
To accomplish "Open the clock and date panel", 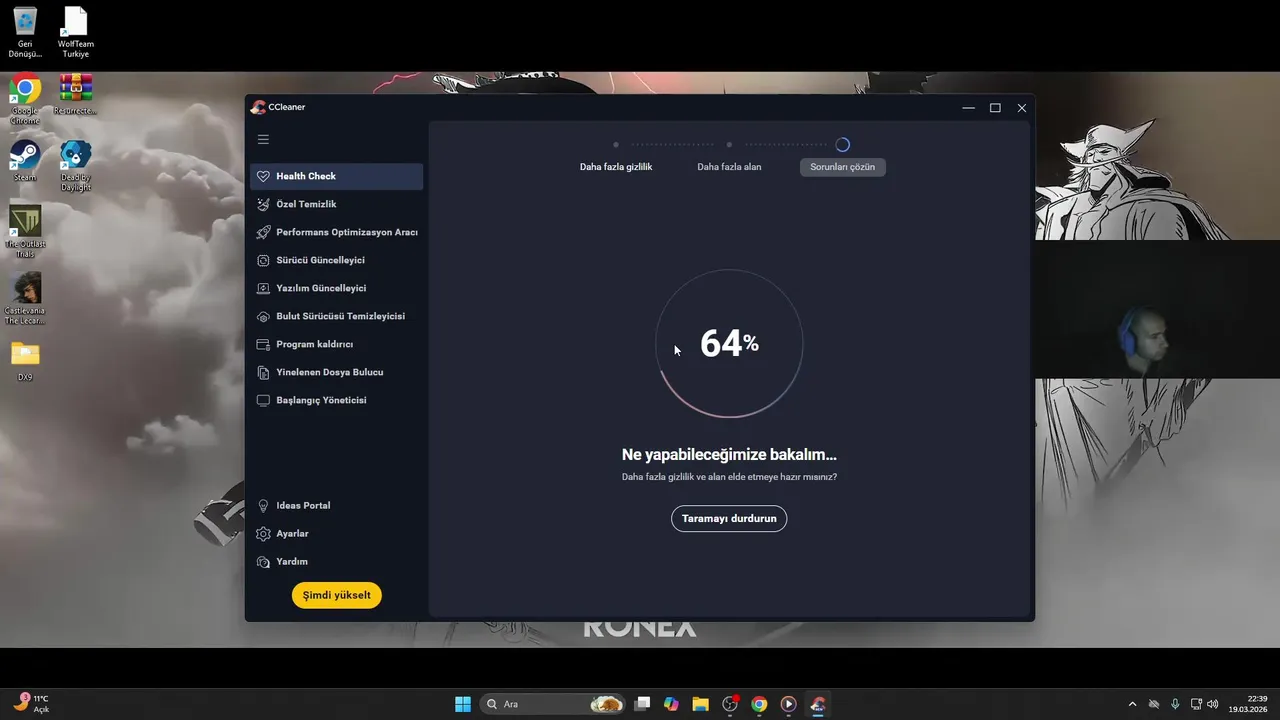I will point(1248,704).
